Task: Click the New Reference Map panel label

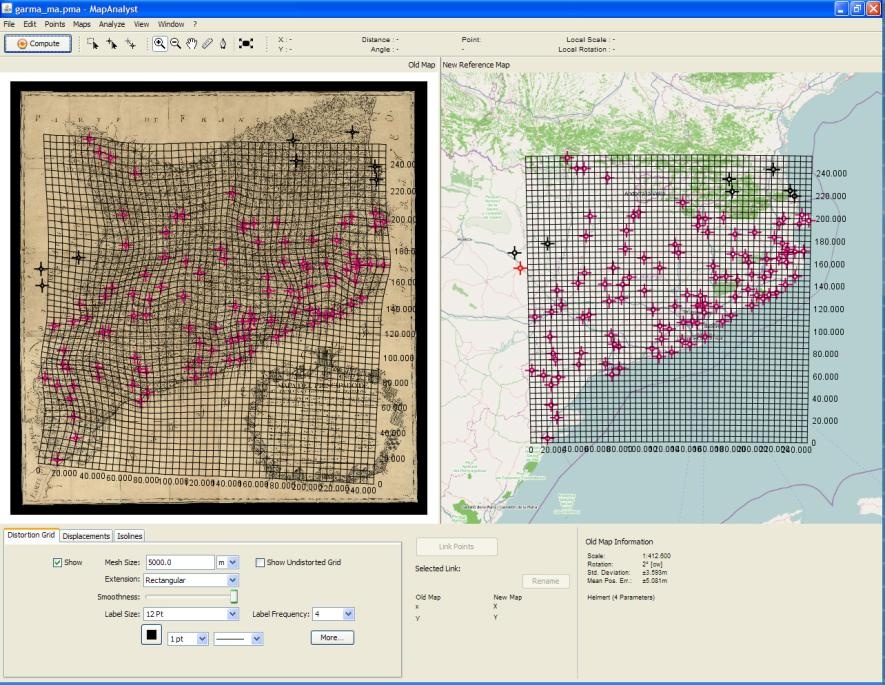Action: (x=476, y=65)
